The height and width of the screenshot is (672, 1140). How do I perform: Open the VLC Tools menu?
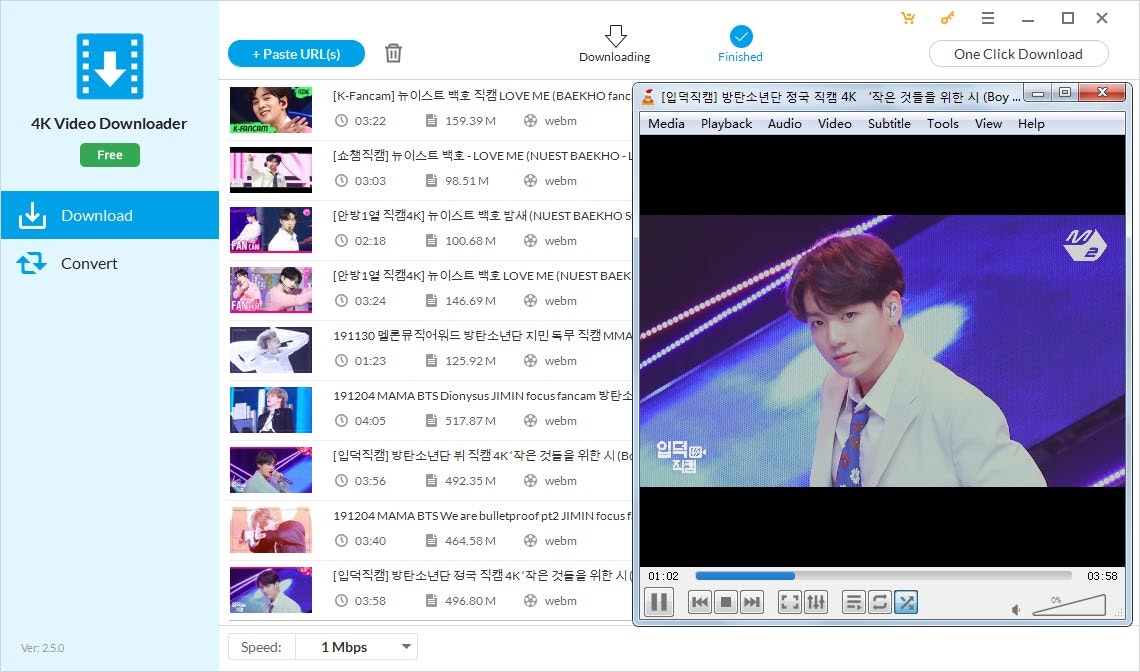click(x=943, y=124)
